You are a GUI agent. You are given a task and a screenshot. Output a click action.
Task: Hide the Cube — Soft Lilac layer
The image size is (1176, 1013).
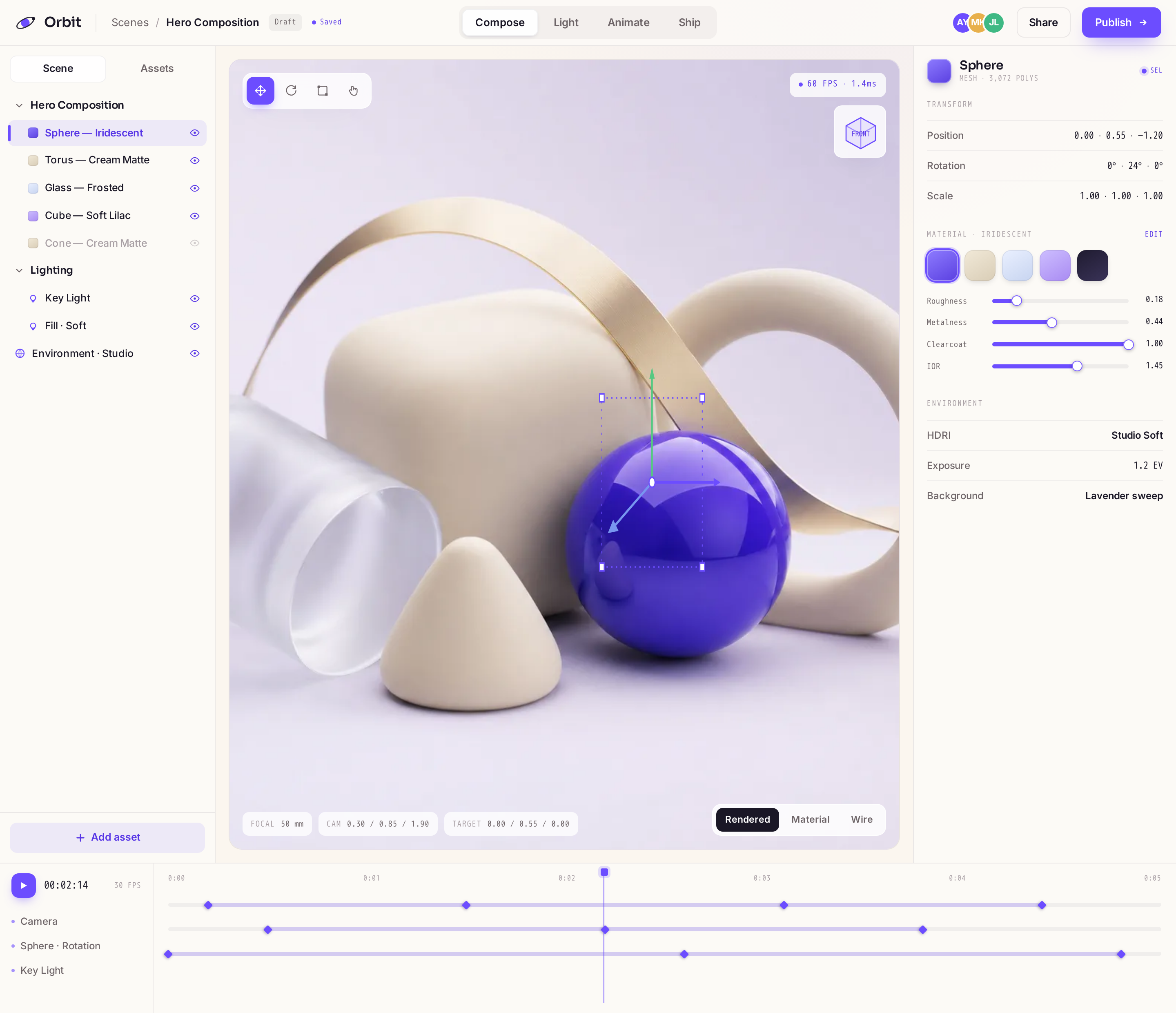point(195,216)
